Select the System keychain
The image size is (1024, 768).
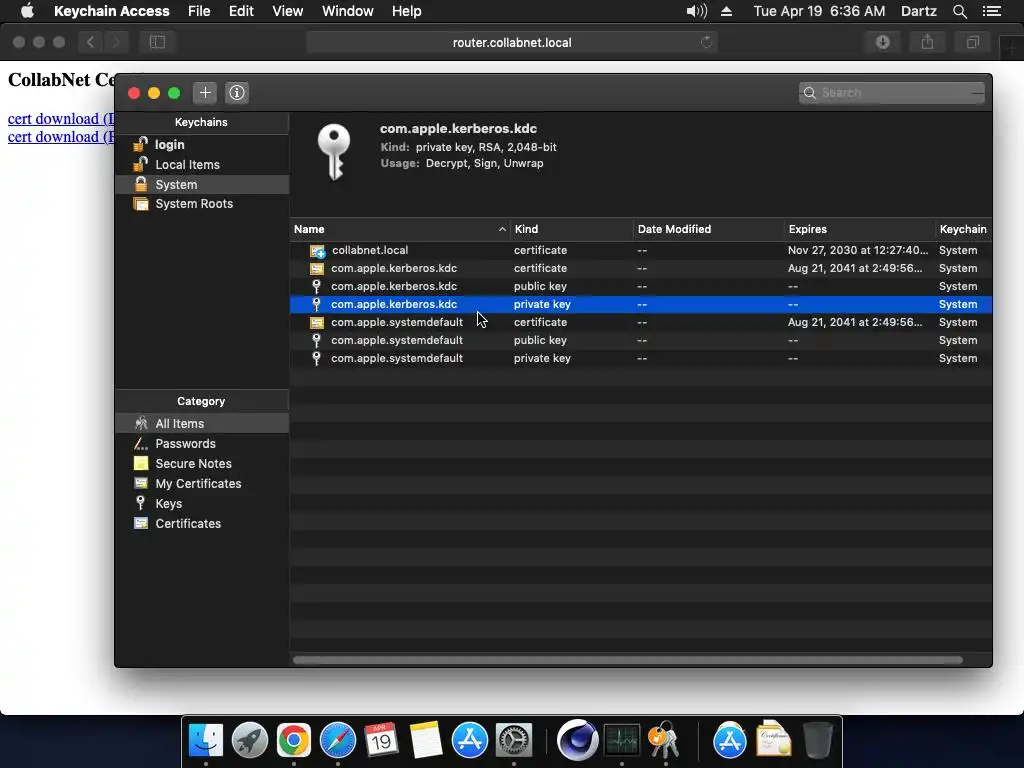[202, 184]
